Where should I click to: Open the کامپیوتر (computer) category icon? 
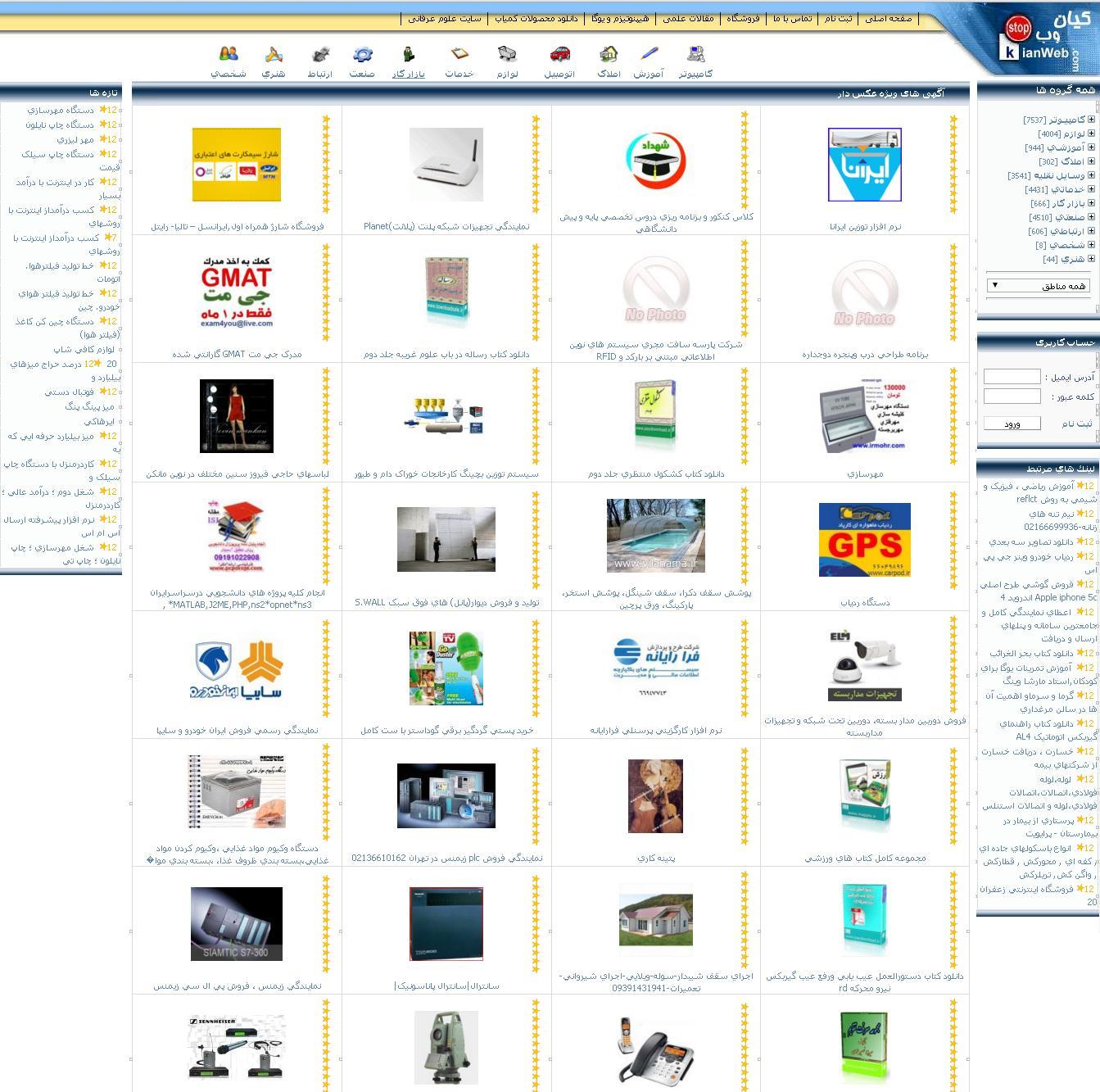(696, 54)
